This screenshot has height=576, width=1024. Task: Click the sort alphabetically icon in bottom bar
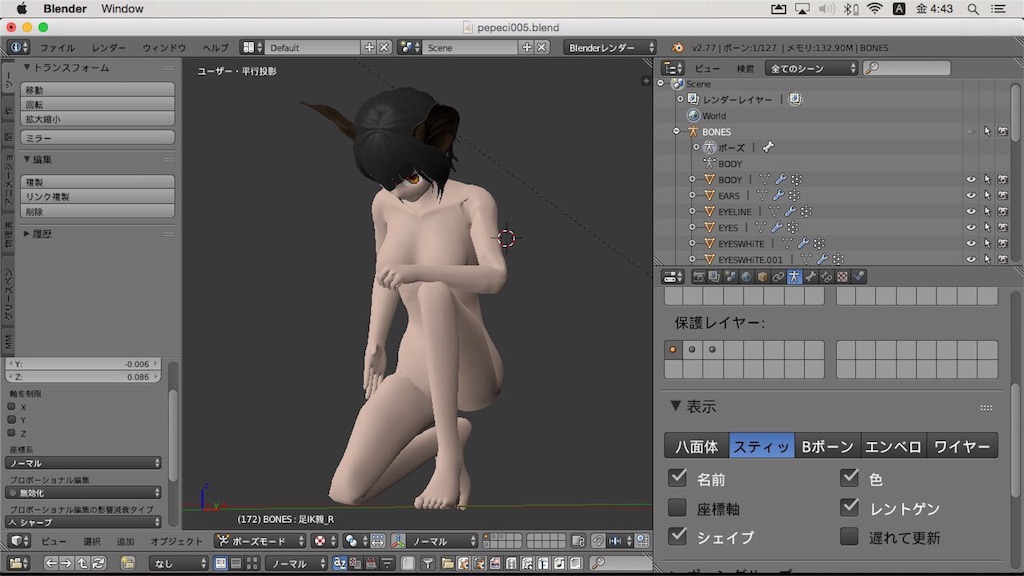(x=340, y=563)
